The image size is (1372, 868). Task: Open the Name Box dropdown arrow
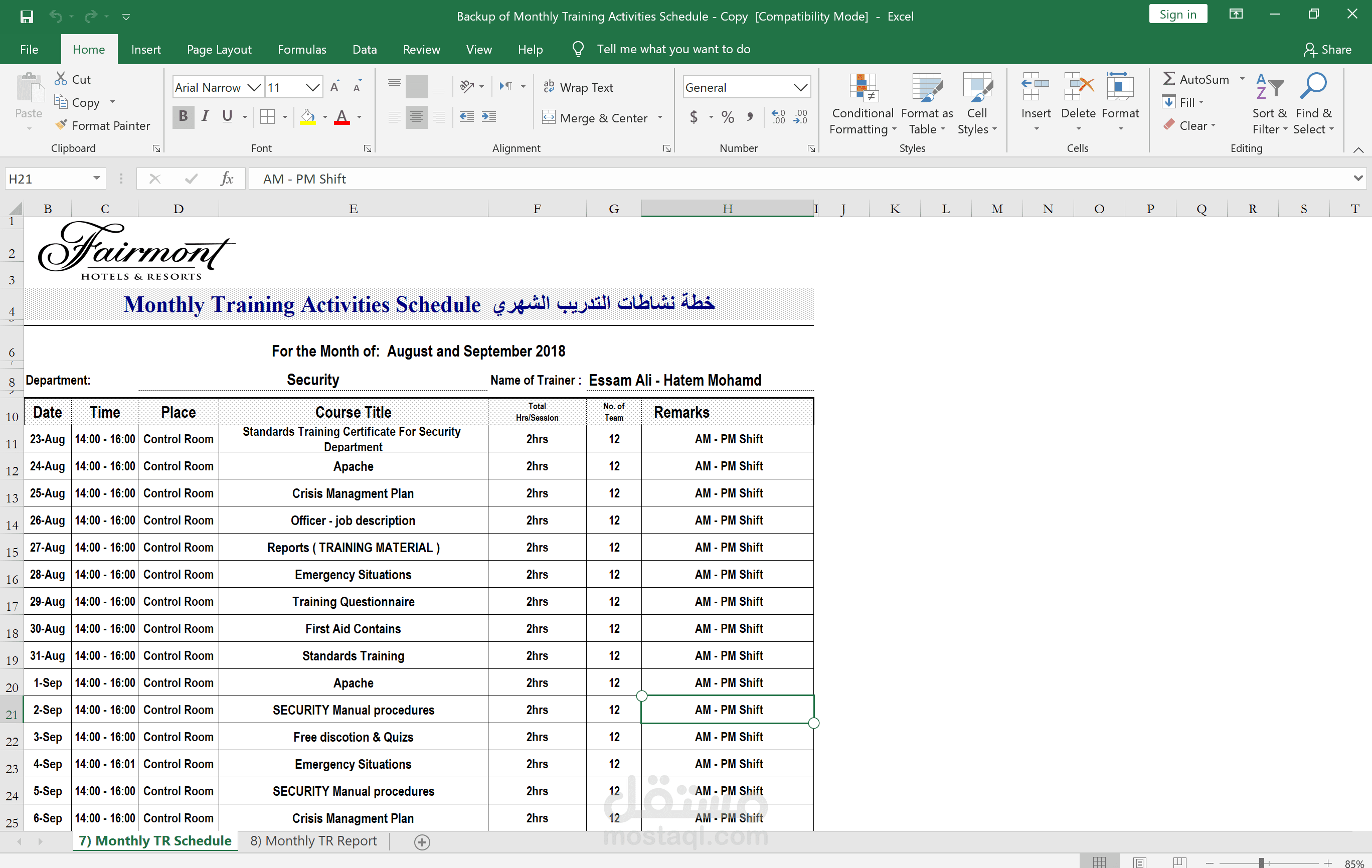coord(96,179)
